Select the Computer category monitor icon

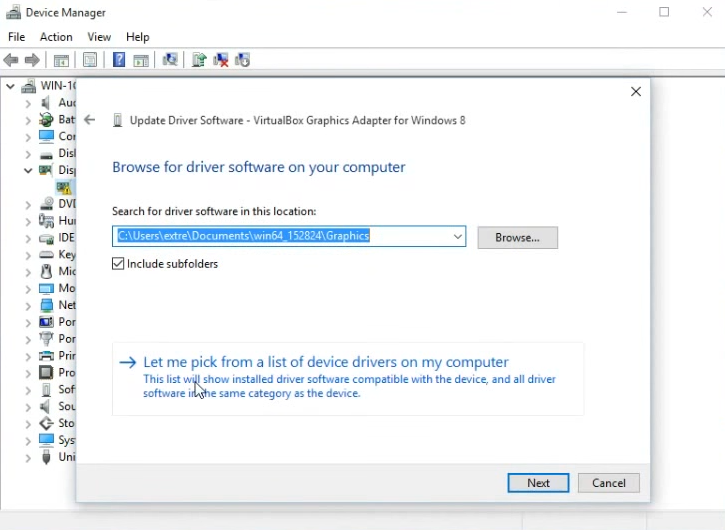[x=46, y=136]
